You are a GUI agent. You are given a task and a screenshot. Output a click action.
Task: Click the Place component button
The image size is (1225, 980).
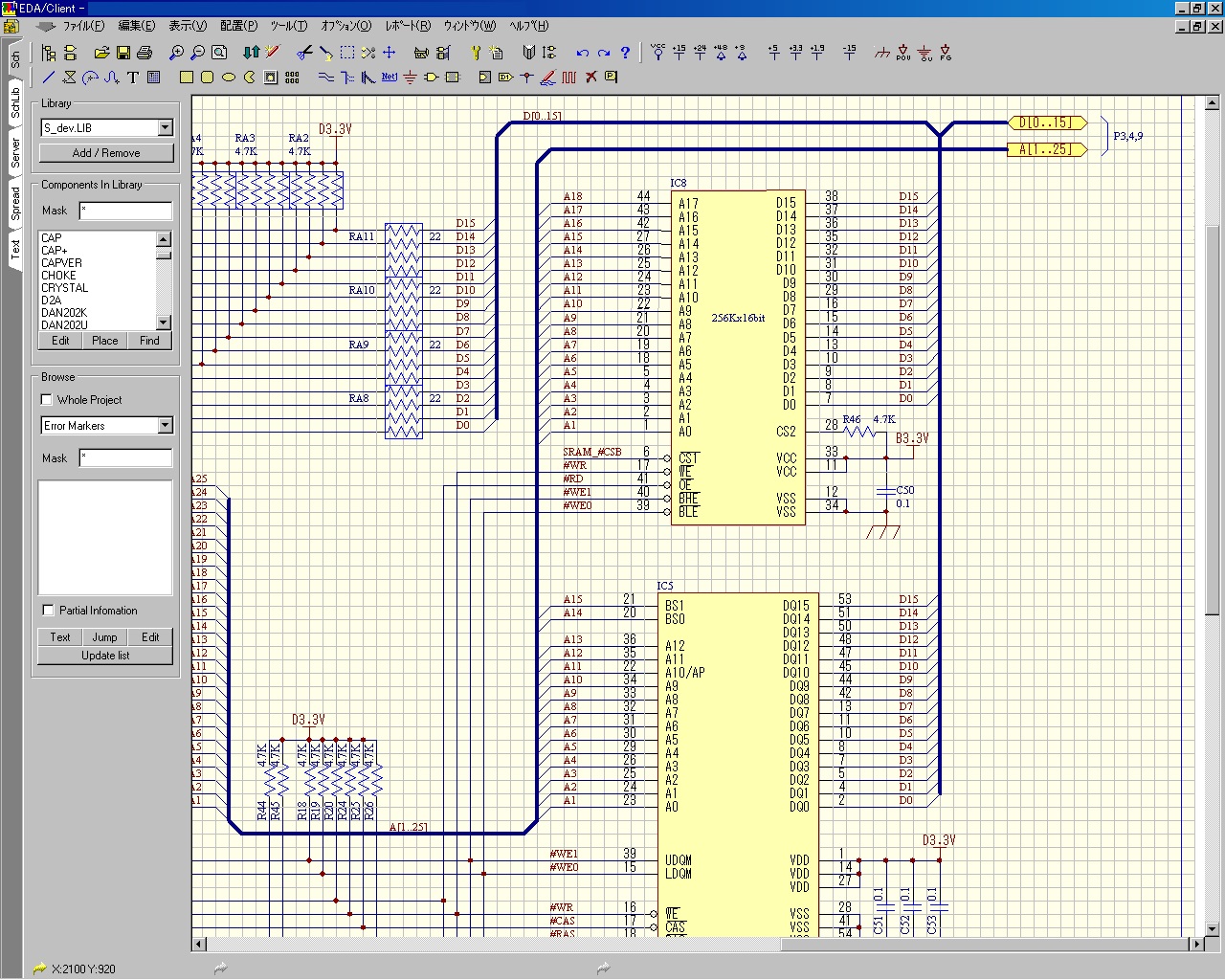pos(105,341)
